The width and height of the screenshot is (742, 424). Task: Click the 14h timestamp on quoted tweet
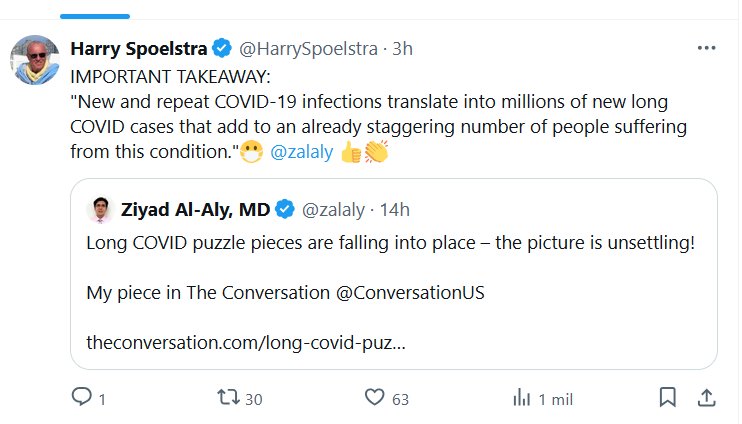point(397,210)
